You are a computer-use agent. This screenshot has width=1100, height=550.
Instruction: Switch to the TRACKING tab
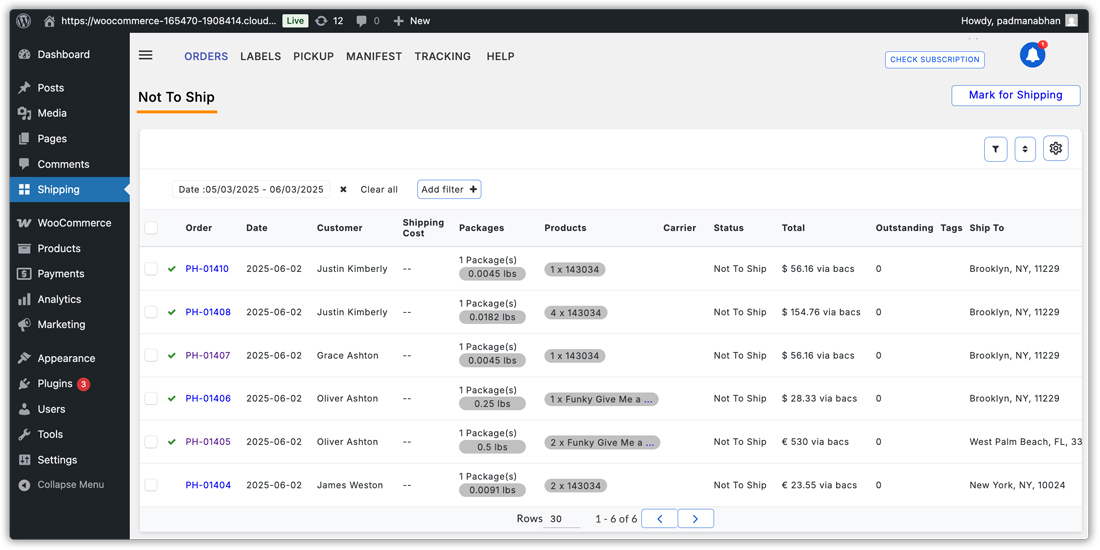[443, 56]
